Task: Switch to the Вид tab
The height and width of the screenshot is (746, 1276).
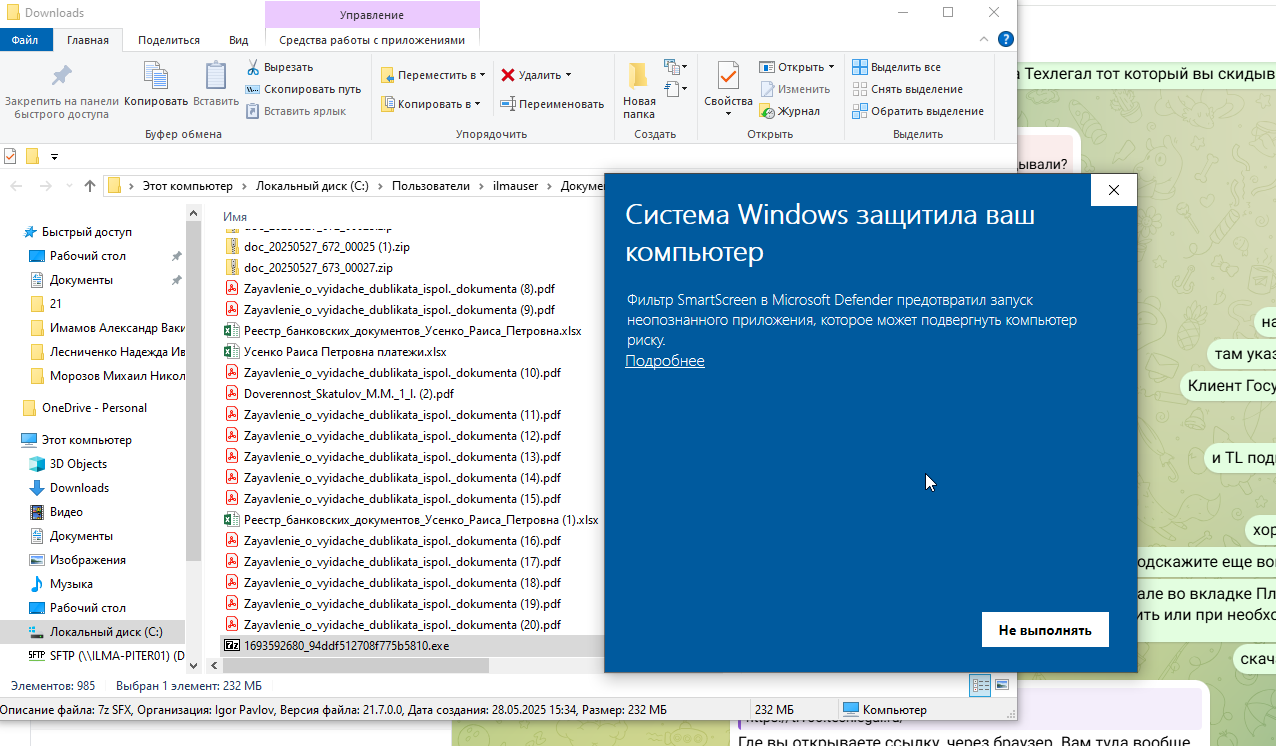Action: click(x=238, y=40)
